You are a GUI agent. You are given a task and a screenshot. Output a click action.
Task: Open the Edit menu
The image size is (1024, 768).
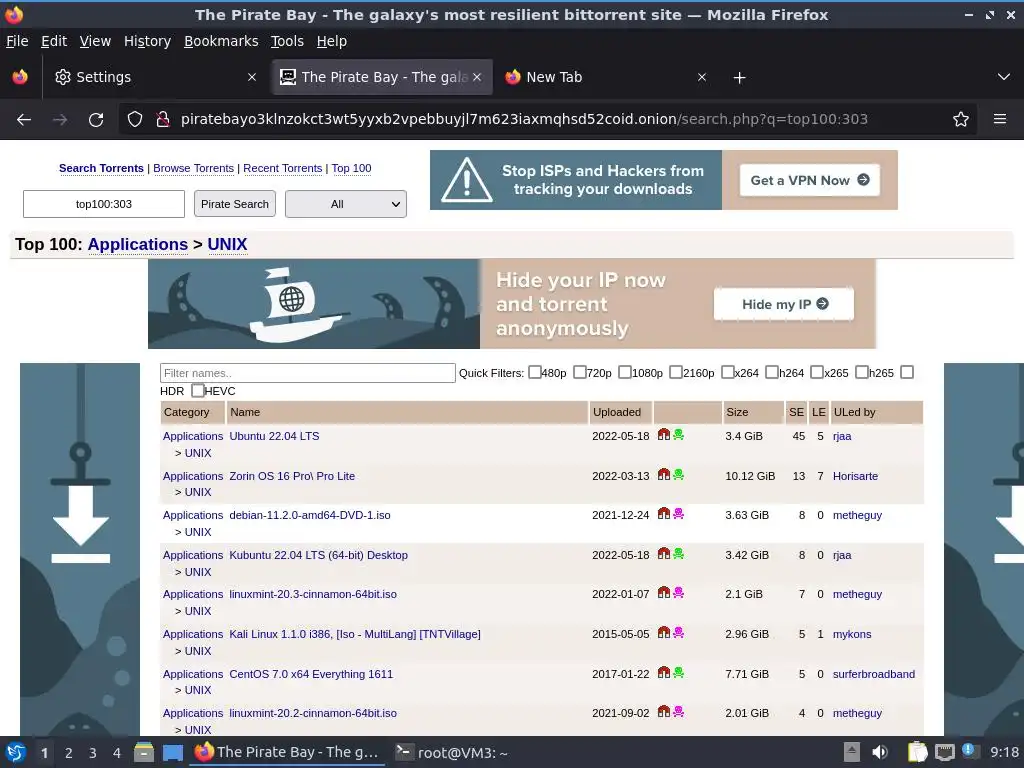[54, 41]
